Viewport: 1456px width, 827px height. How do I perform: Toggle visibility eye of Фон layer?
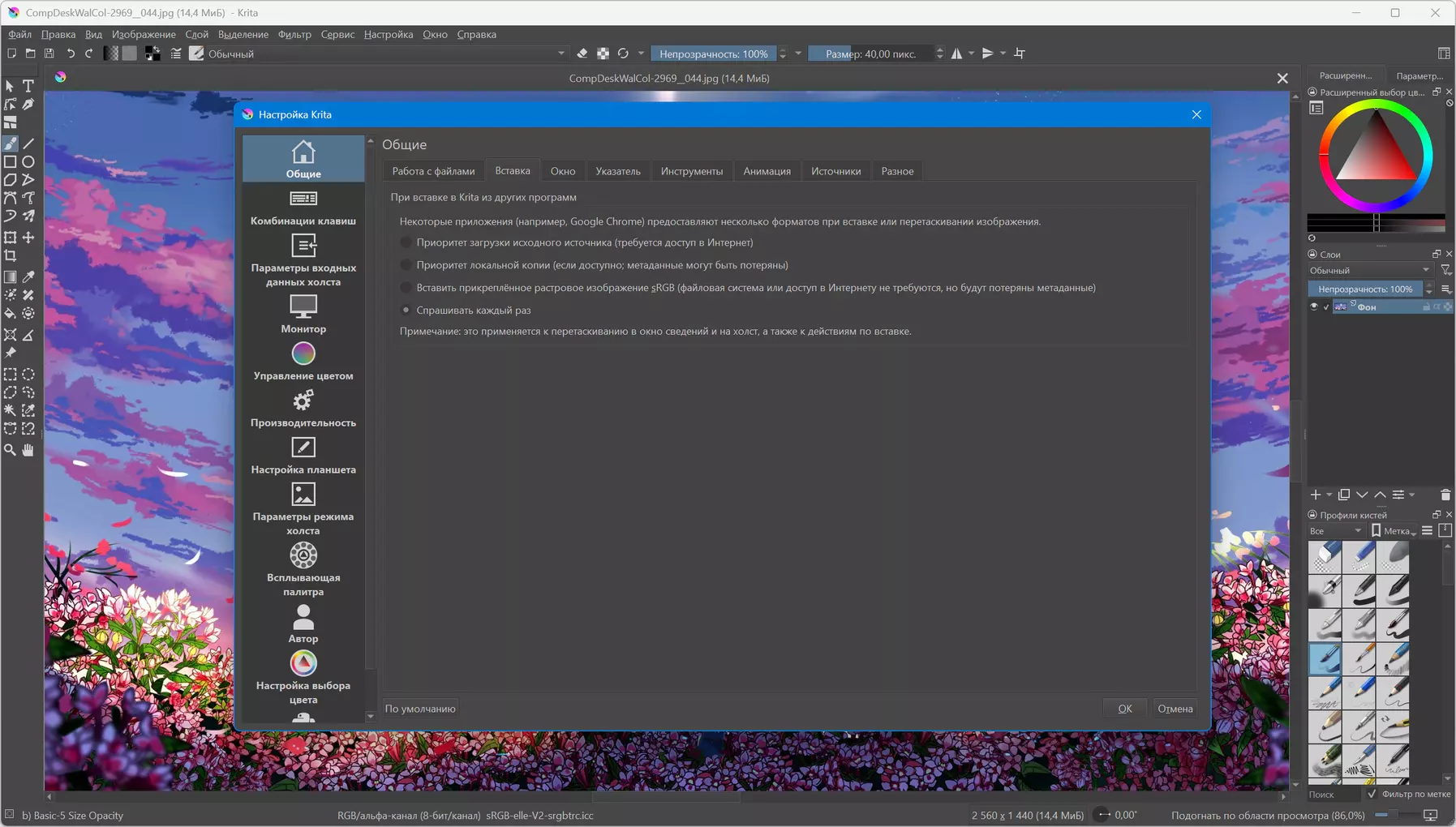pyautogui.click(x=1314, y=306)
